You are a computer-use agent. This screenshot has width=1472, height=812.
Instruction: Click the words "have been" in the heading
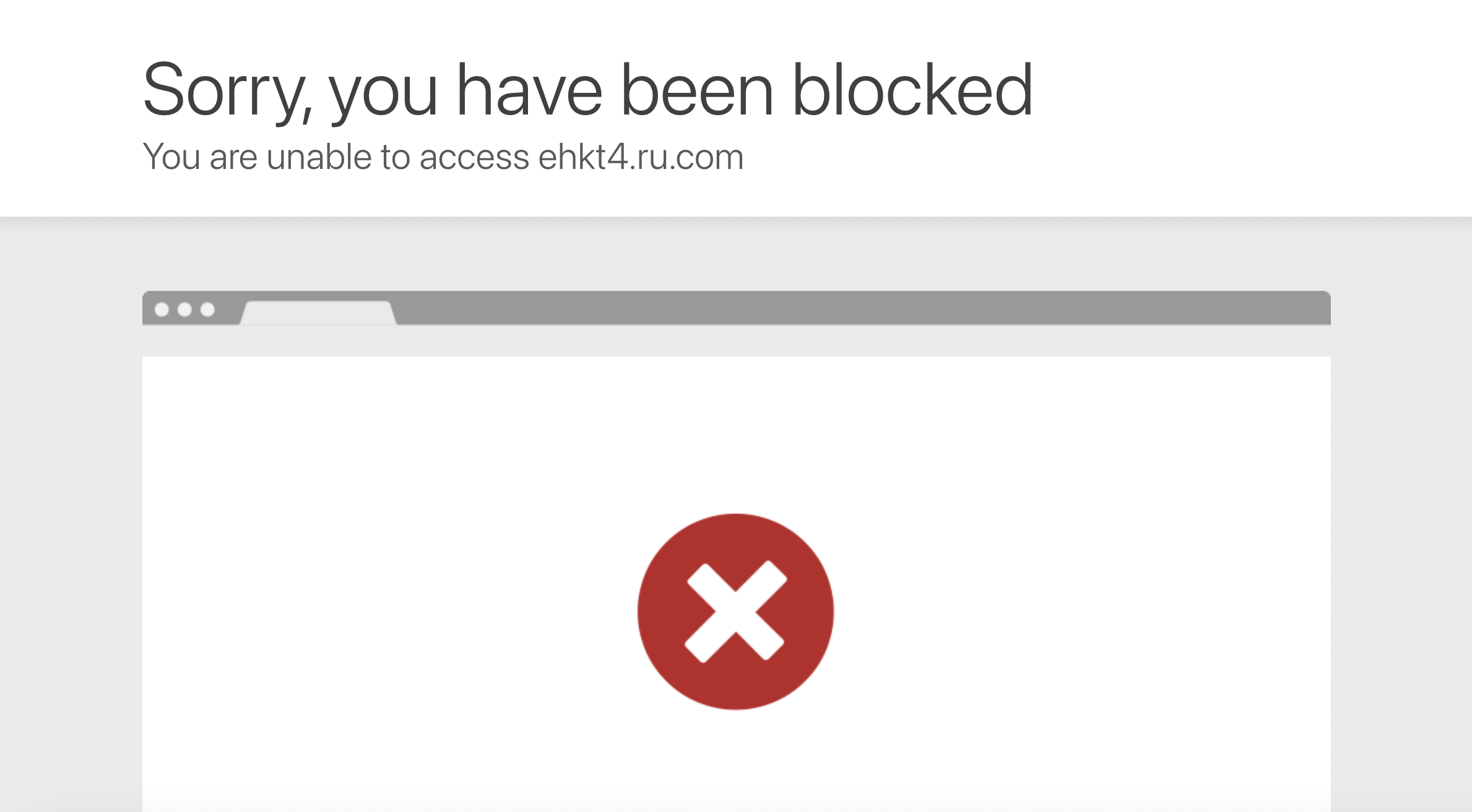tap(615, 90)
